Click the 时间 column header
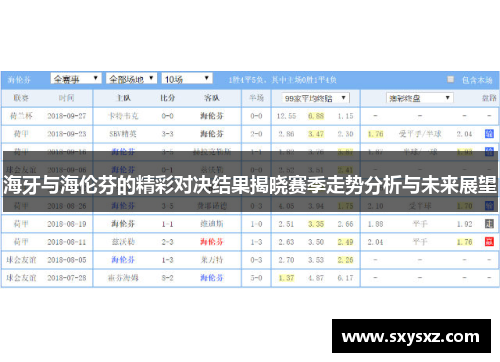The height and width of the screenshot is (362, 500). point(66,98)
